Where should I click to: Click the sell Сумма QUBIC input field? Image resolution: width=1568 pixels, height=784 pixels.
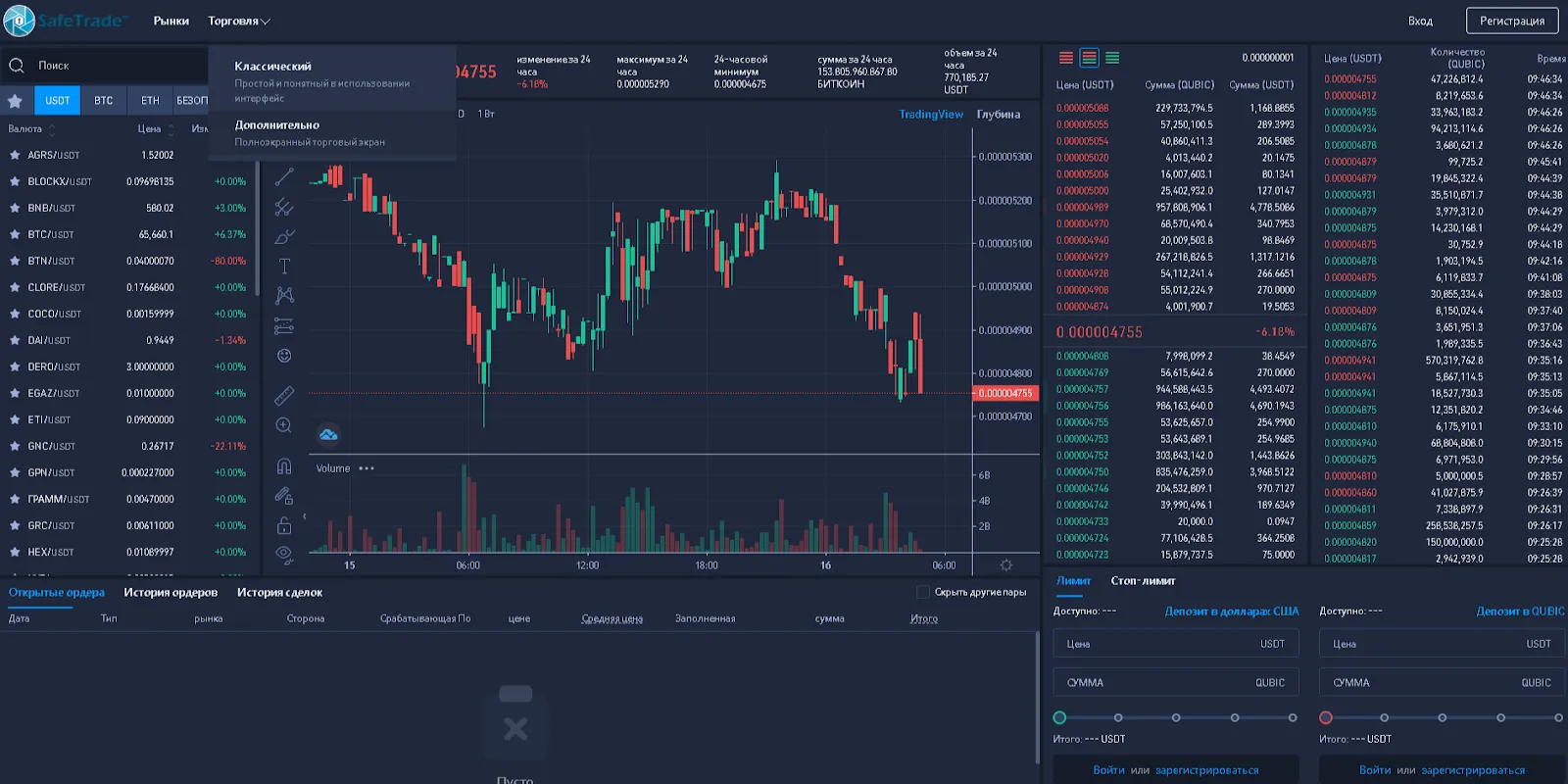[x=1443, y=682]
